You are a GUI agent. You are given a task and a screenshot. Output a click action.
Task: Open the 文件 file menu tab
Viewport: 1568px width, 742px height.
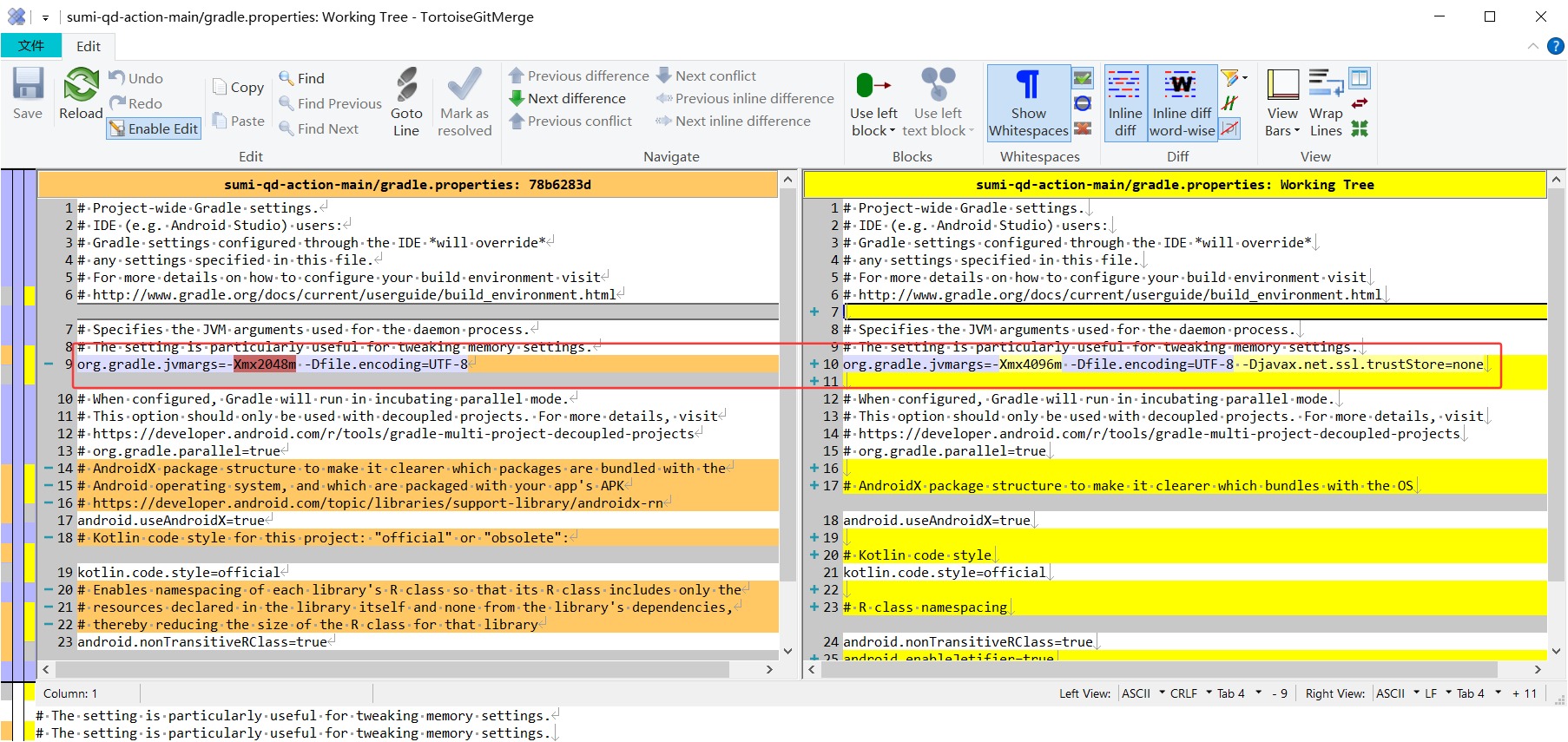tap(31, 46)
